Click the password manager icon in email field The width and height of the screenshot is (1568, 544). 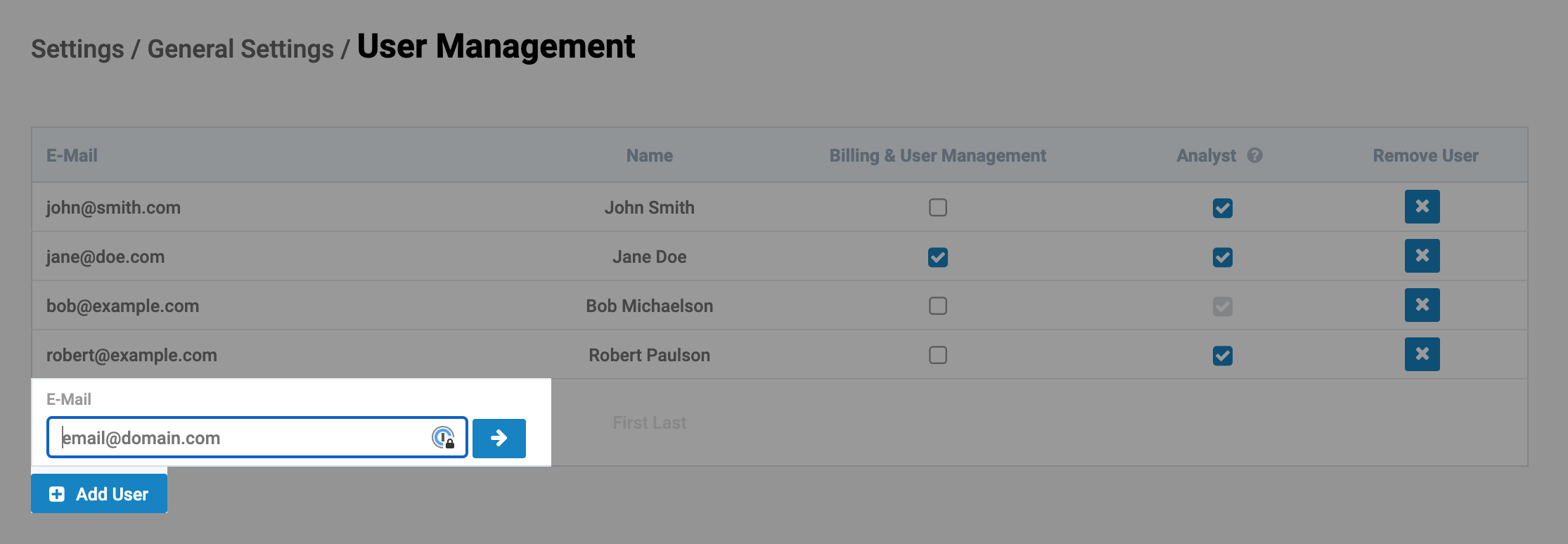point(443,438)
